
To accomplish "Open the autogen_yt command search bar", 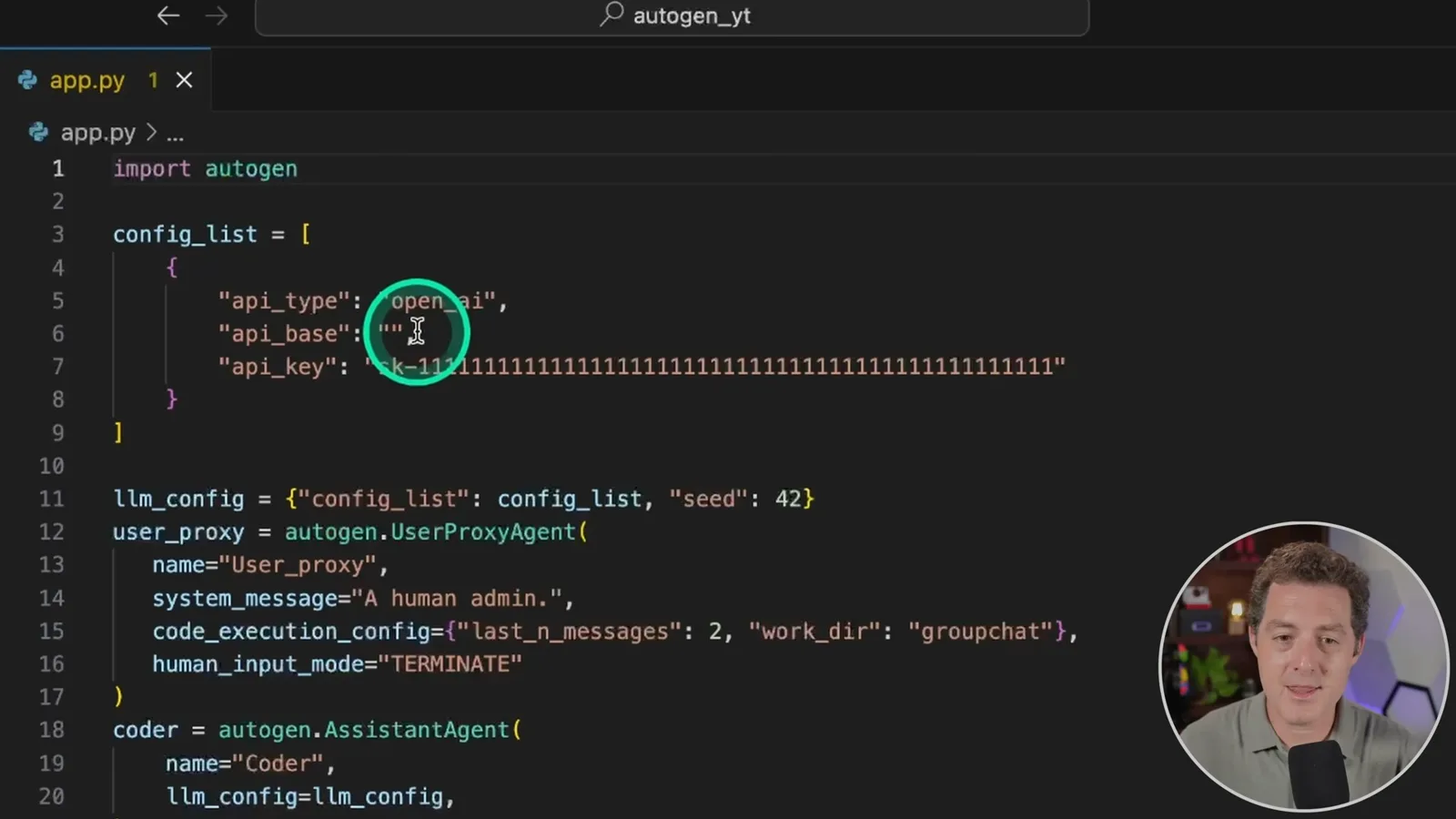I will (672, 16).
